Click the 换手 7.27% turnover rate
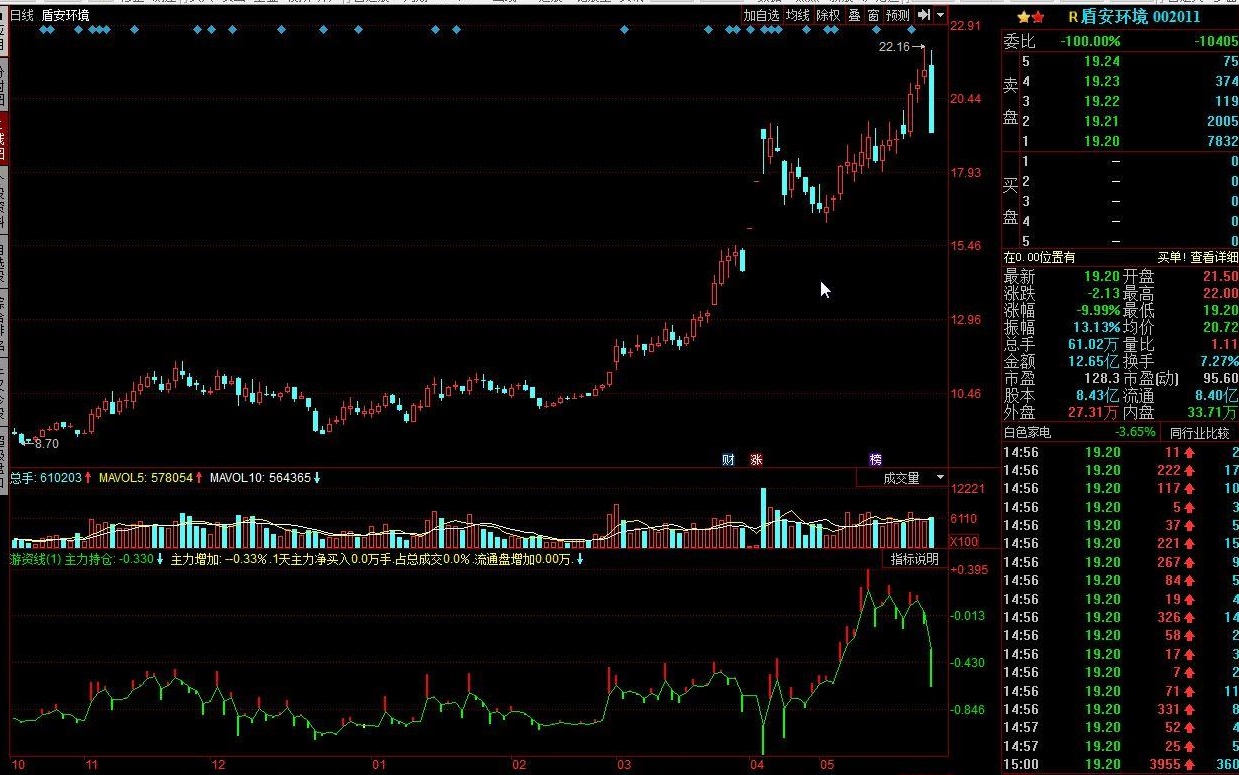 coord(1219,361)
